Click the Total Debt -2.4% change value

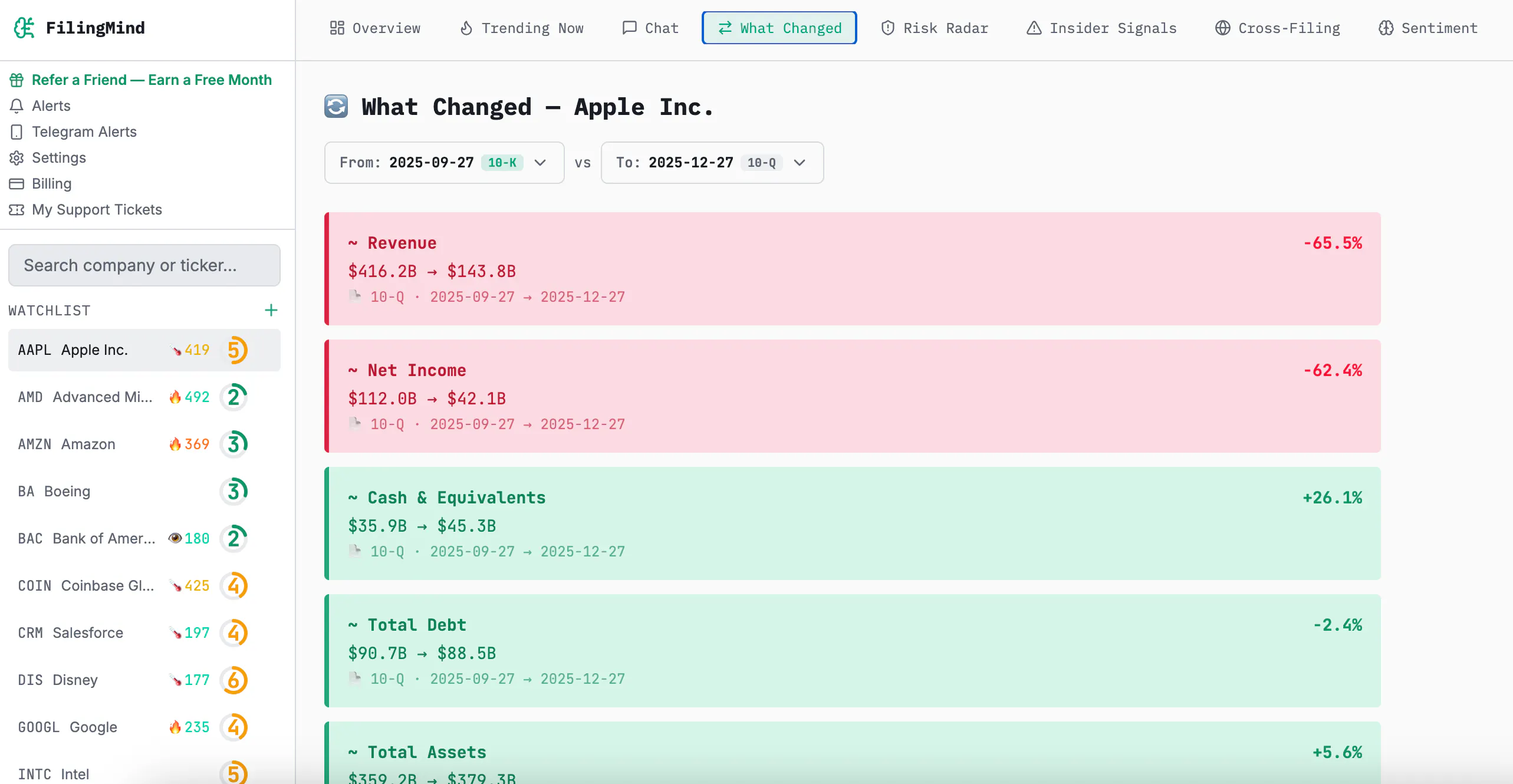click(1338, 625)
